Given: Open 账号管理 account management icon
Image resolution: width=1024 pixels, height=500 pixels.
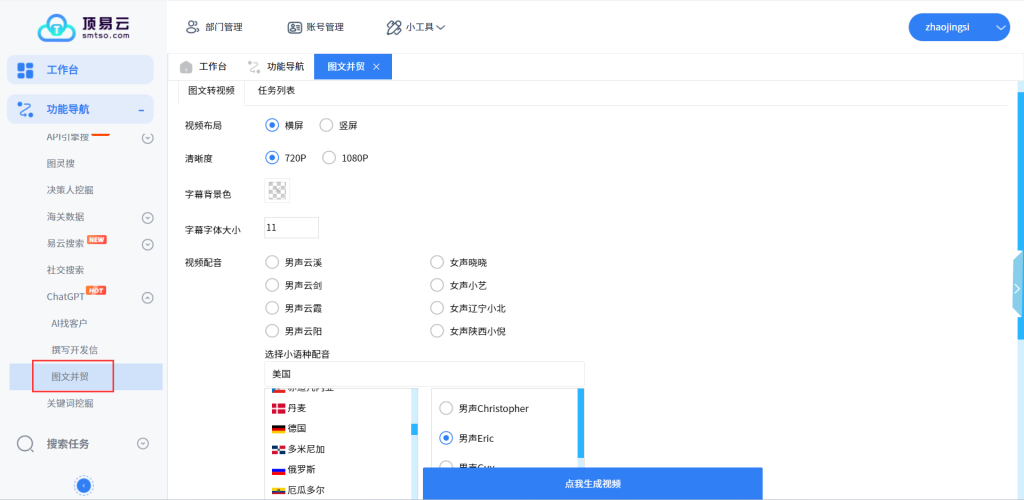Looking at the screenshot, I should [294, 27].
